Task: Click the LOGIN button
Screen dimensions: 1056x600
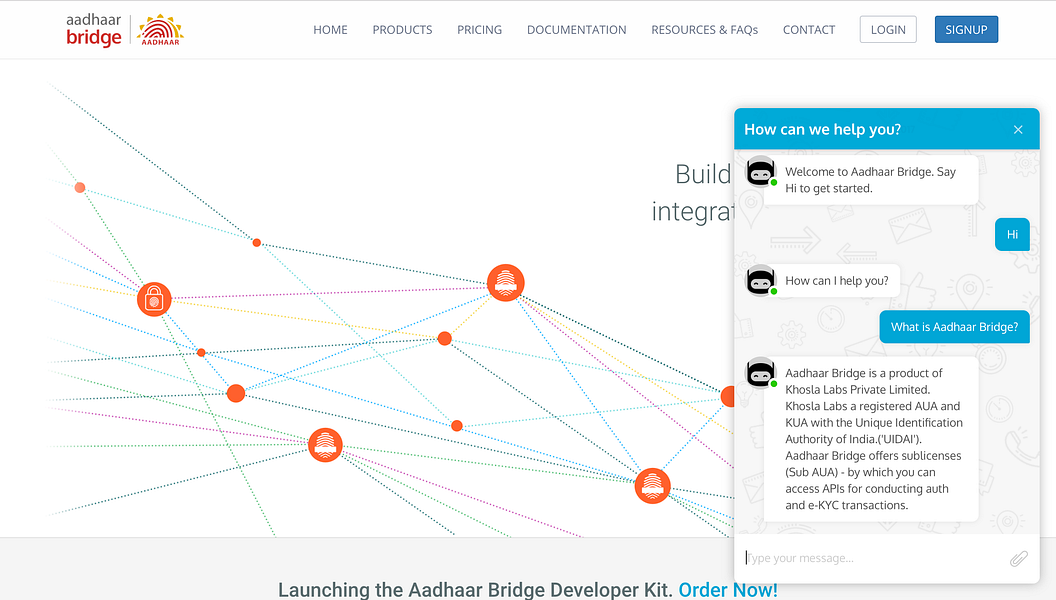Action: (x=888, y=30)
